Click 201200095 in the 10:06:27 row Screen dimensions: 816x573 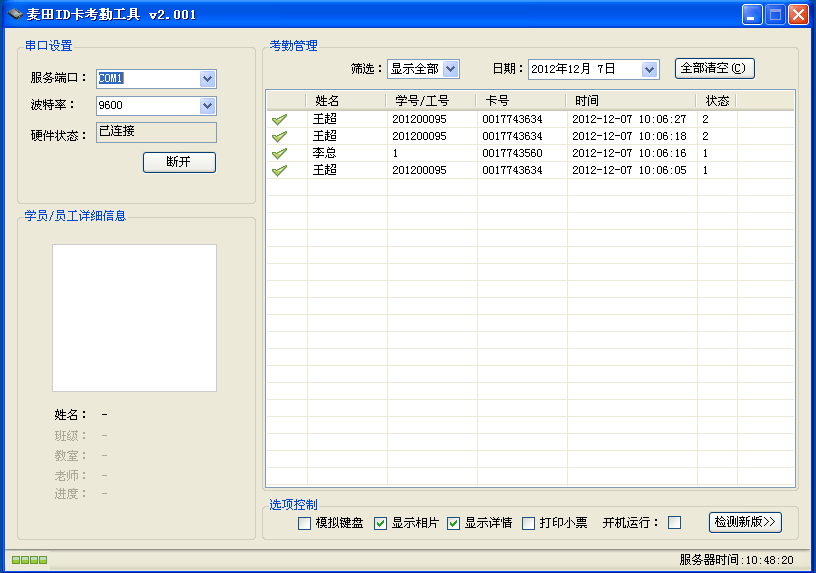419,119
